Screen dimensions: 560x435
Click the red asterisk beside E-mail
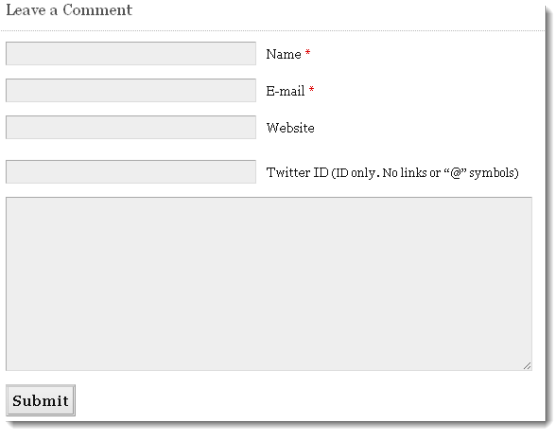(311, 89)
